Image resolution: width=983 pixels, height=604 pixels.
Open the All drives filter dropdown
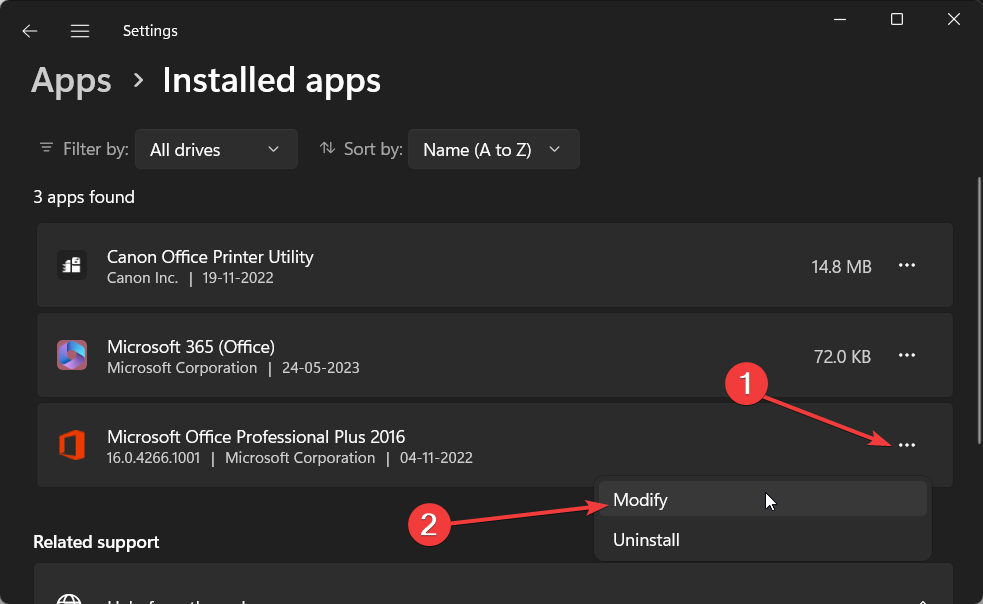pos(216,149)
